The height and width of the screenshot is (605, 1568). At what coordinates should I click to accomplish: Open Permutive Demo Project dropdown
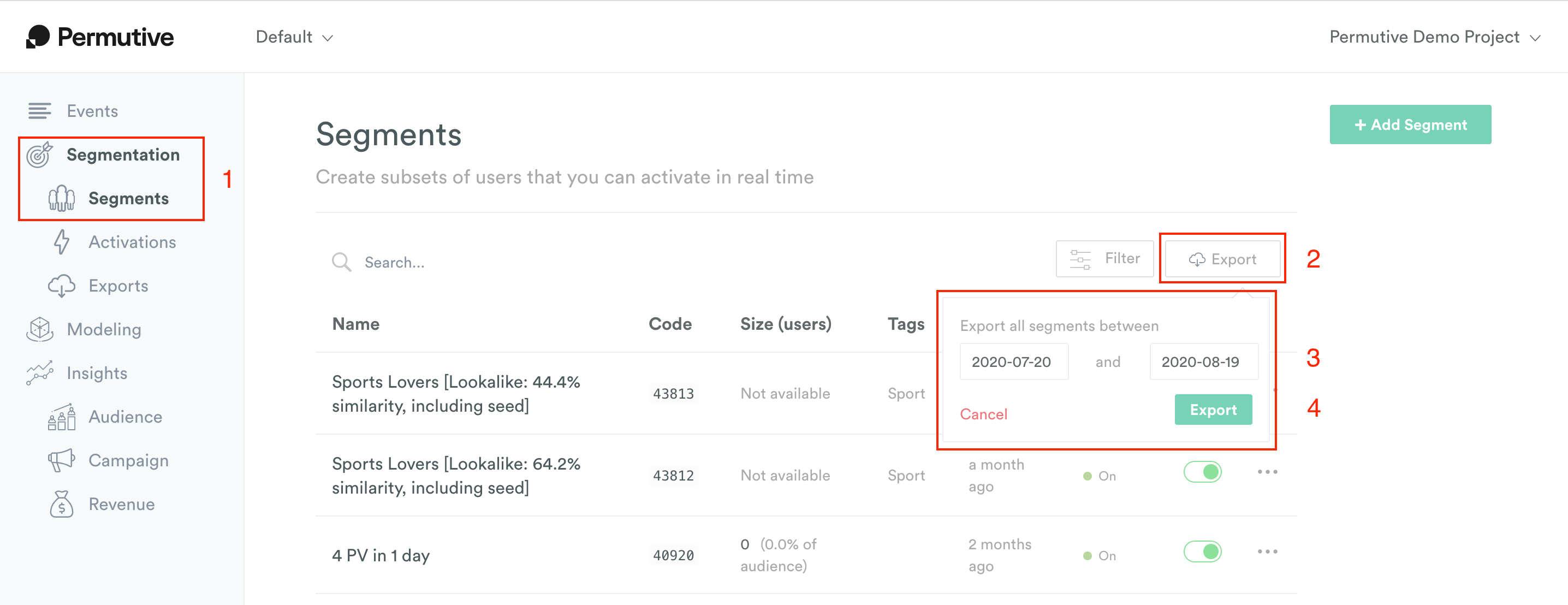click(1435, 37)
